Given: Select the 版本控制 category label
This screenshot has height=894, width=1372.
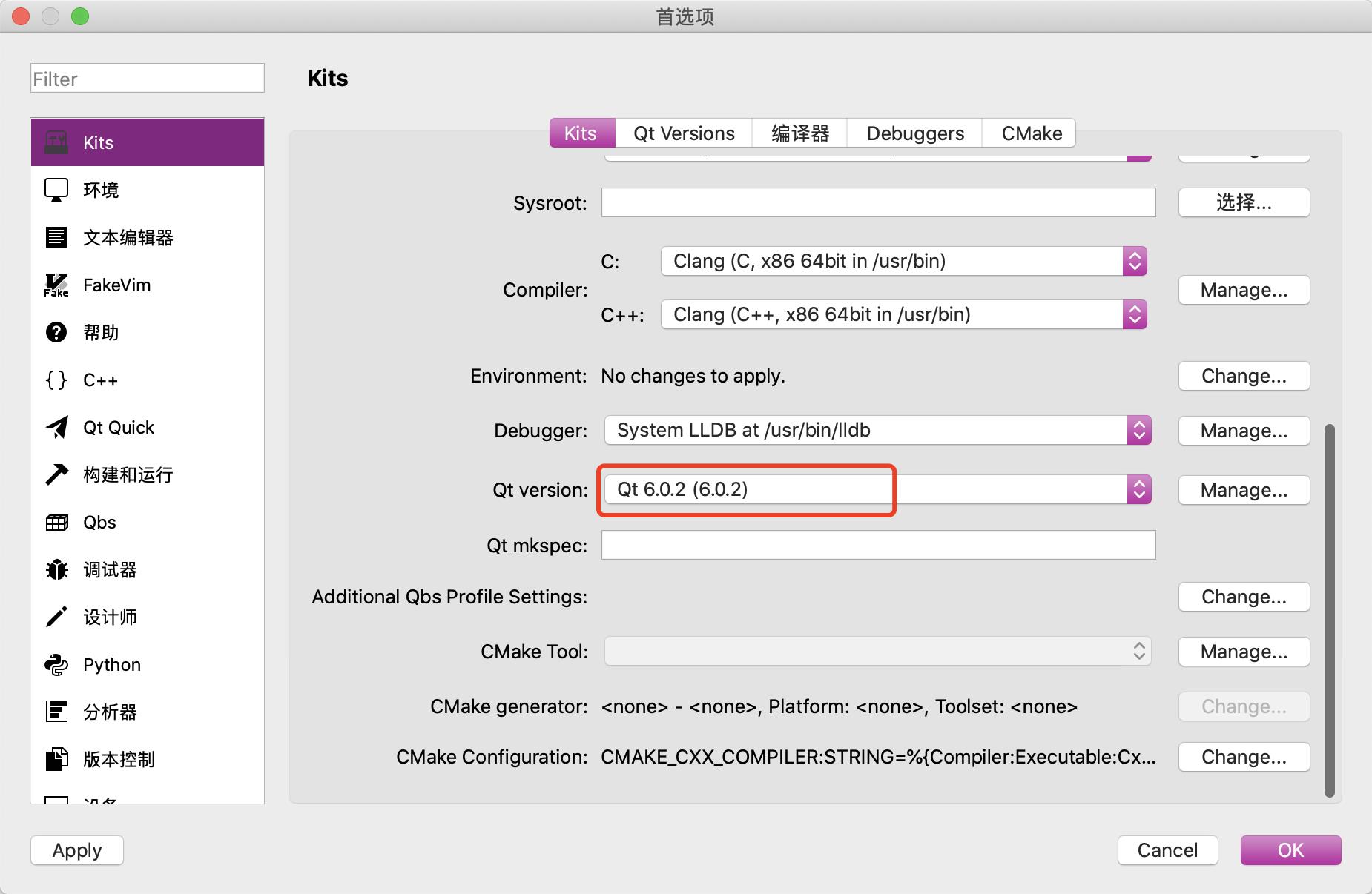Looking at the screenshot, I should pos(119,759).
